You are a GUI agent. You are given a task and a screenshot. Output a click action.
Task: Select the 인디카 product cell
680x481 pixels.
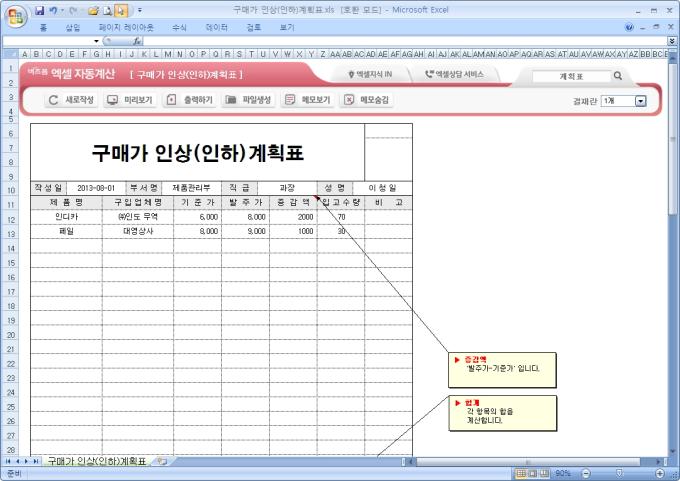coord(66,217)
